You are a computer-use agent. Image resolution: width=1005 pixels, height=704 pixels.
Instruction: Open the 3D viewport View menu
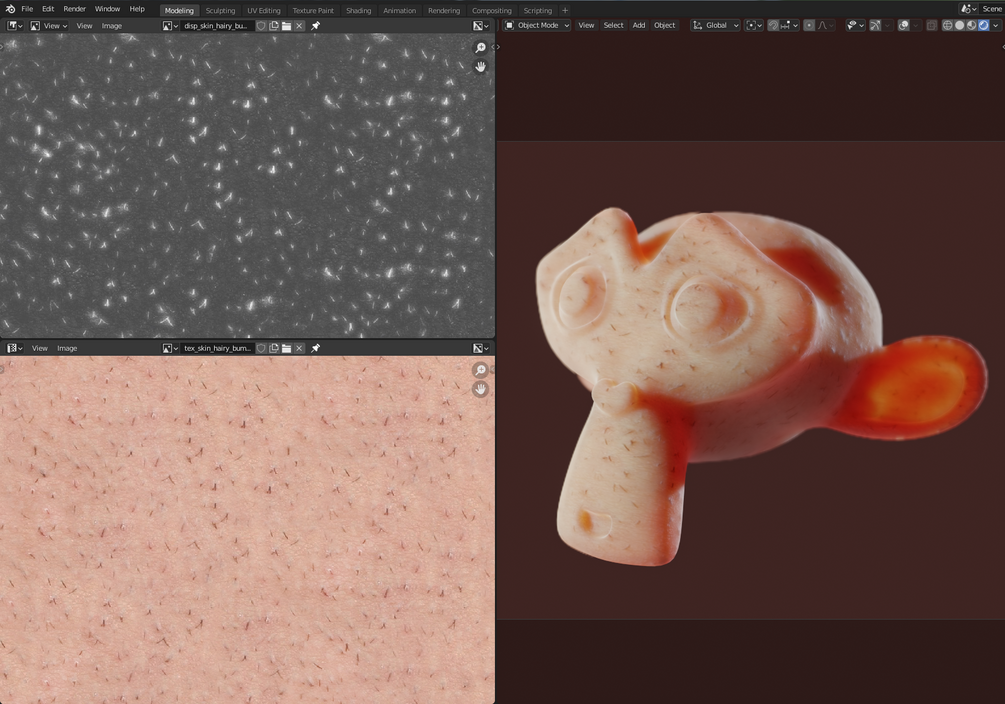[x=586, y=25]
